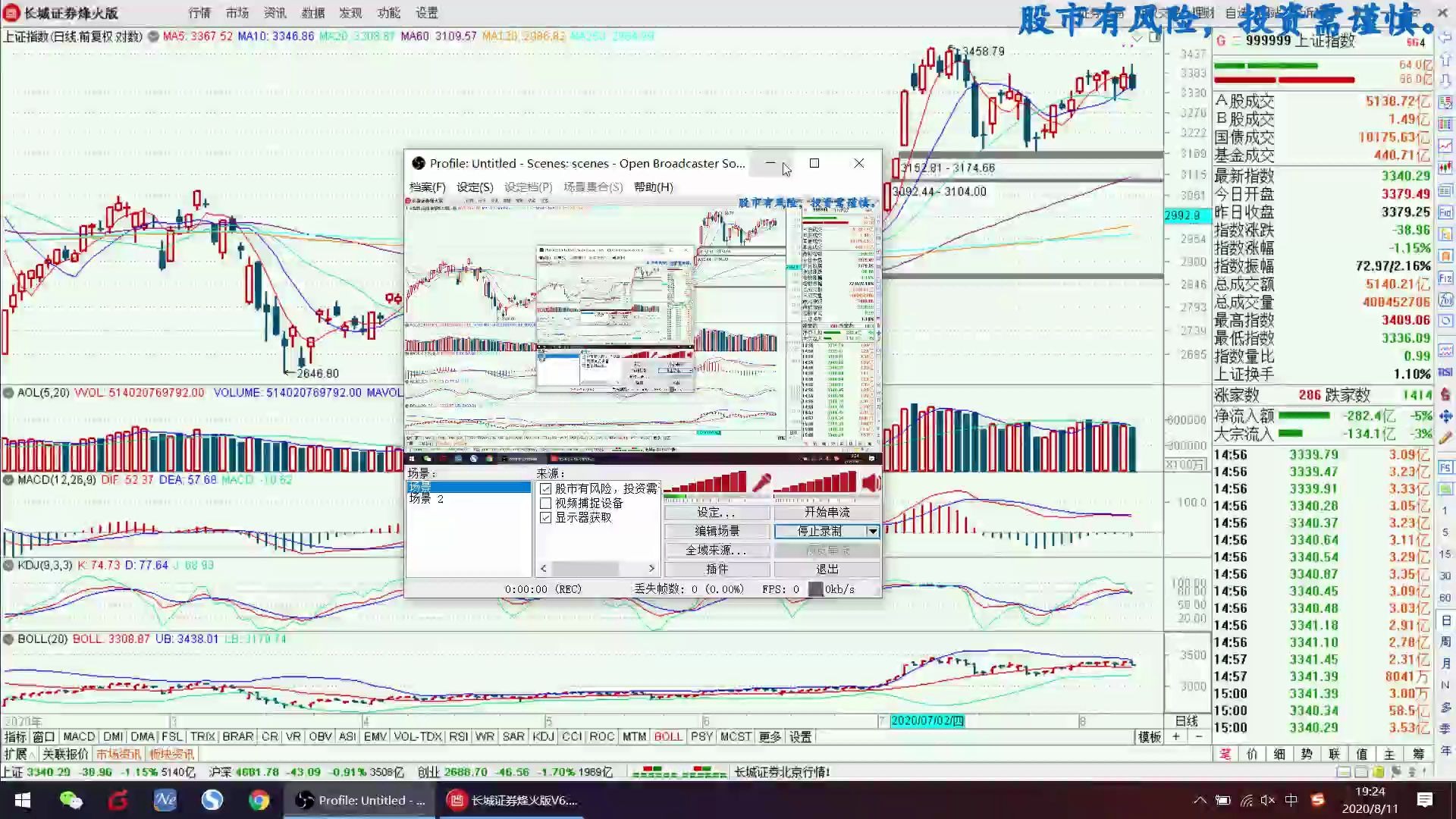Viewport: 1456px width, 819px height.
Task: Adjust the microphone volume meter in OBS
Action: [x=706, y=483]
